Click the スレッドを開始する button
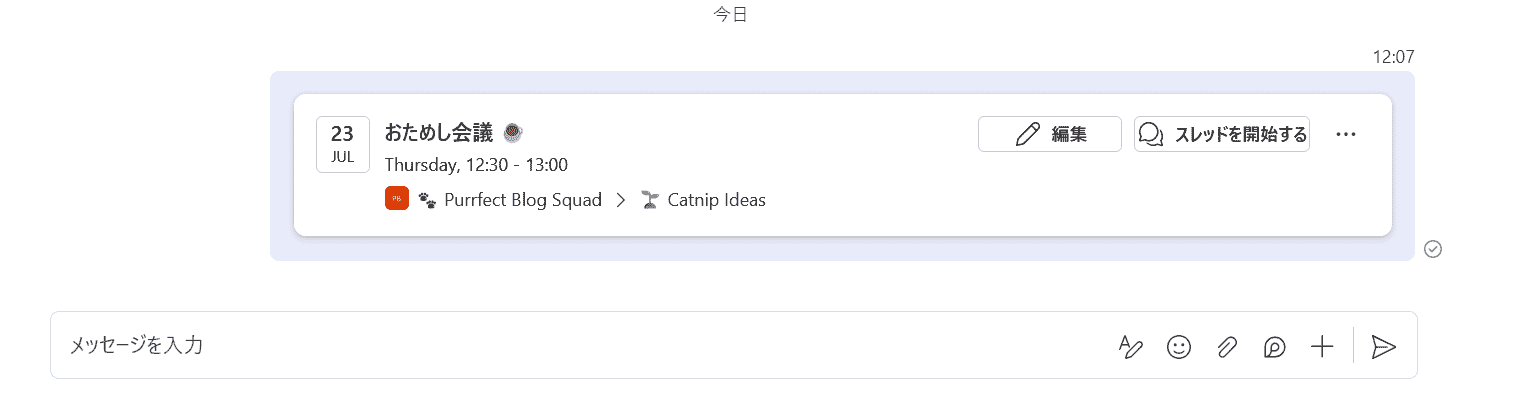 pyautogui.click(x=1221, y=134)
